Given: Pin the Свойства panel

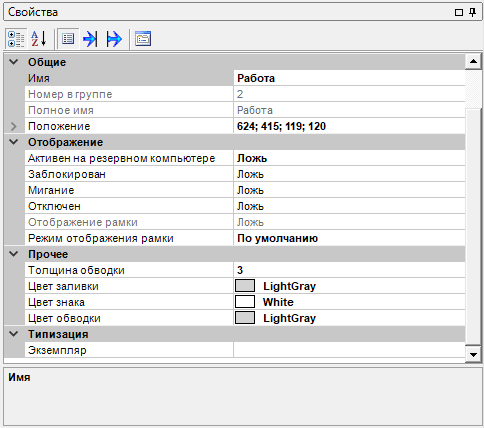Looking at the screenshot, I should click(x=472, y=12).
